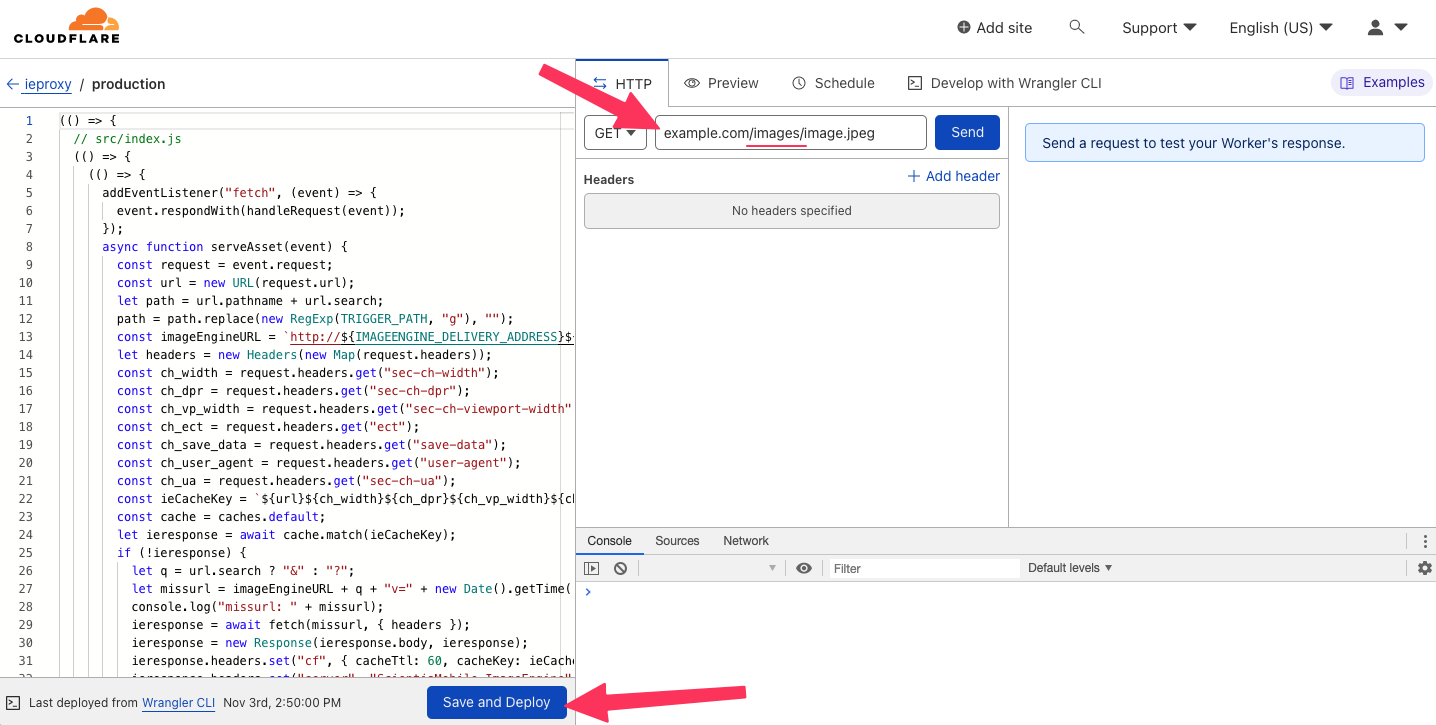The height and width of the screenshot is (725, 1436).
Task: Click the 'async function serveAsset(event)' line
Action: tap(224, 247)
